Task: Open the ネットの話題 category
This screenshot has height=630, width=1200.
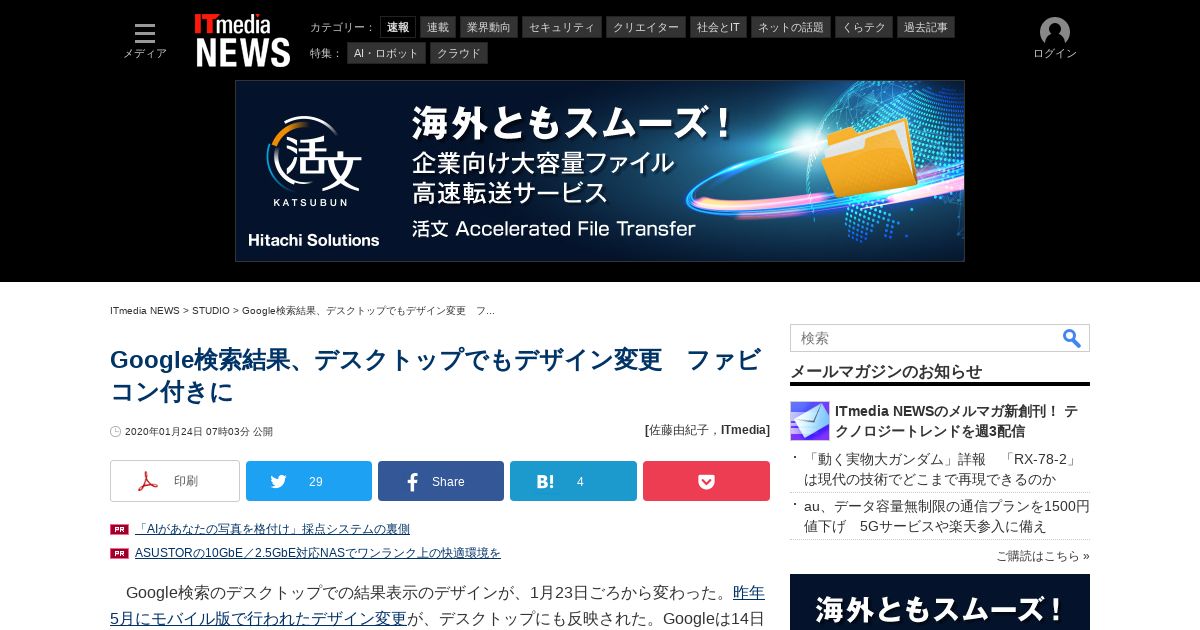Action: 791,27
